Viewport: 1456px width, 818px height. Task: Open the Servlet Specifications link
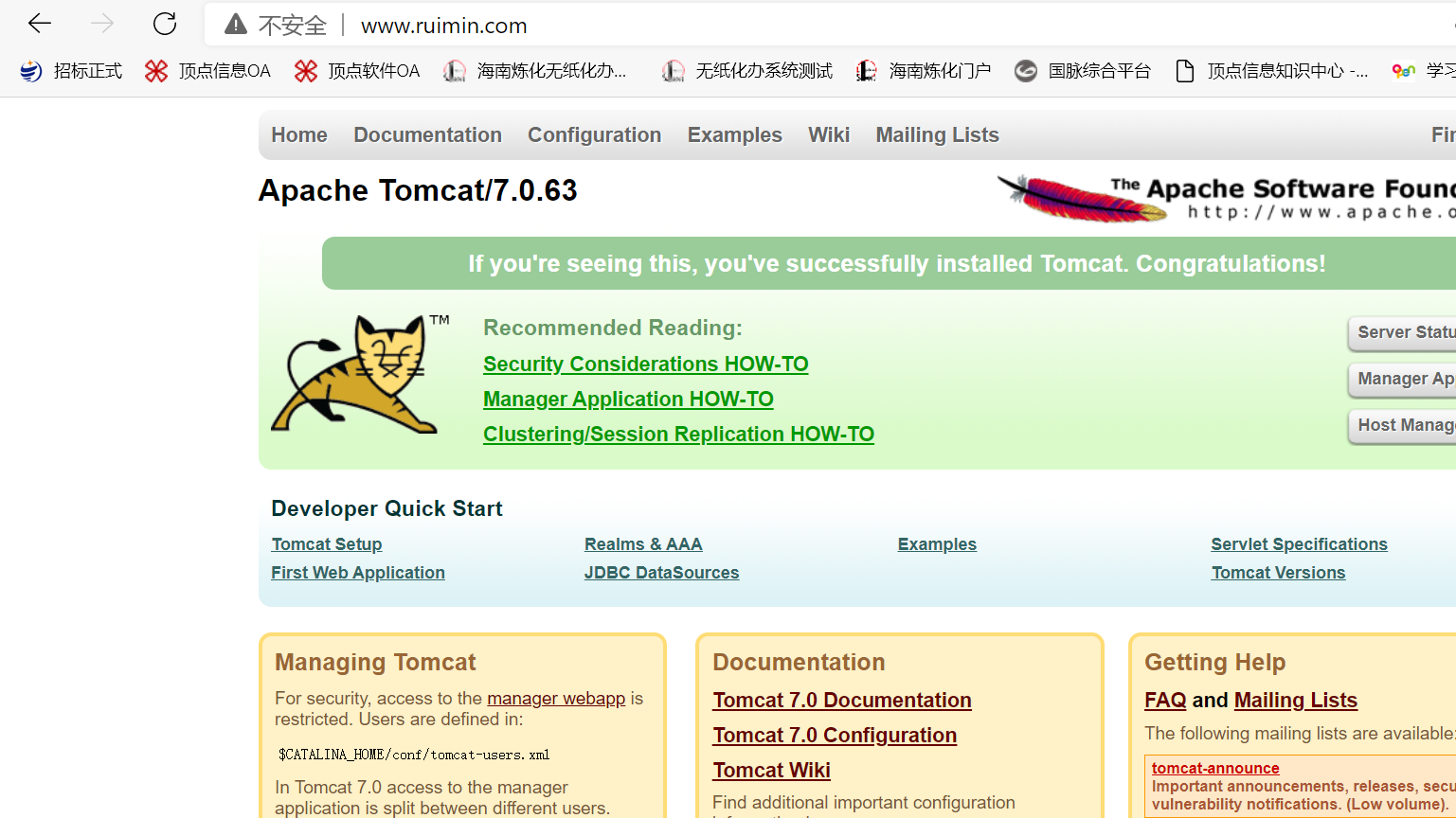[1299, 544]
